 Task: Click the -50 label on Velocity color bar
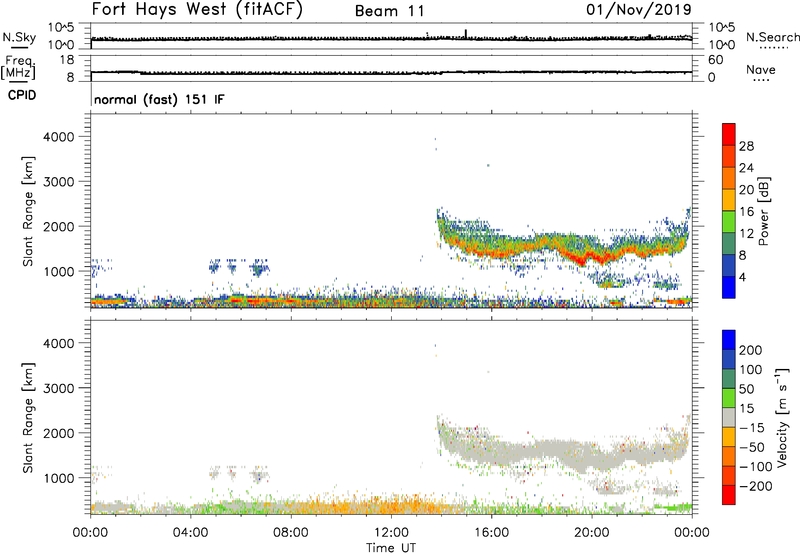[752, 447]
